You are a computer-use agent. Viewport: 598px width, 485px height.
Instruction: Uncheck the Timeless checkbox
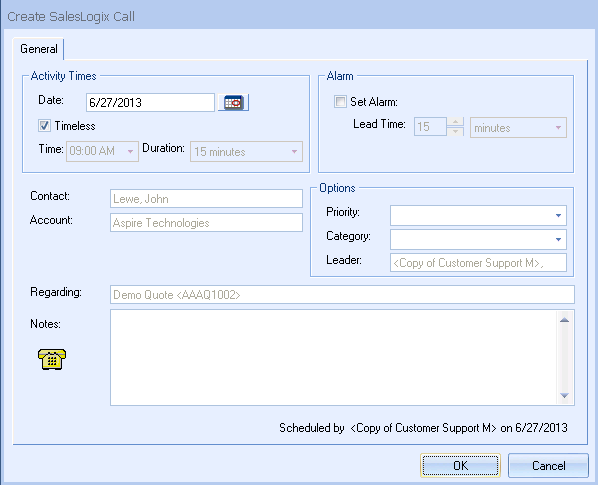(x=44, y=125)
